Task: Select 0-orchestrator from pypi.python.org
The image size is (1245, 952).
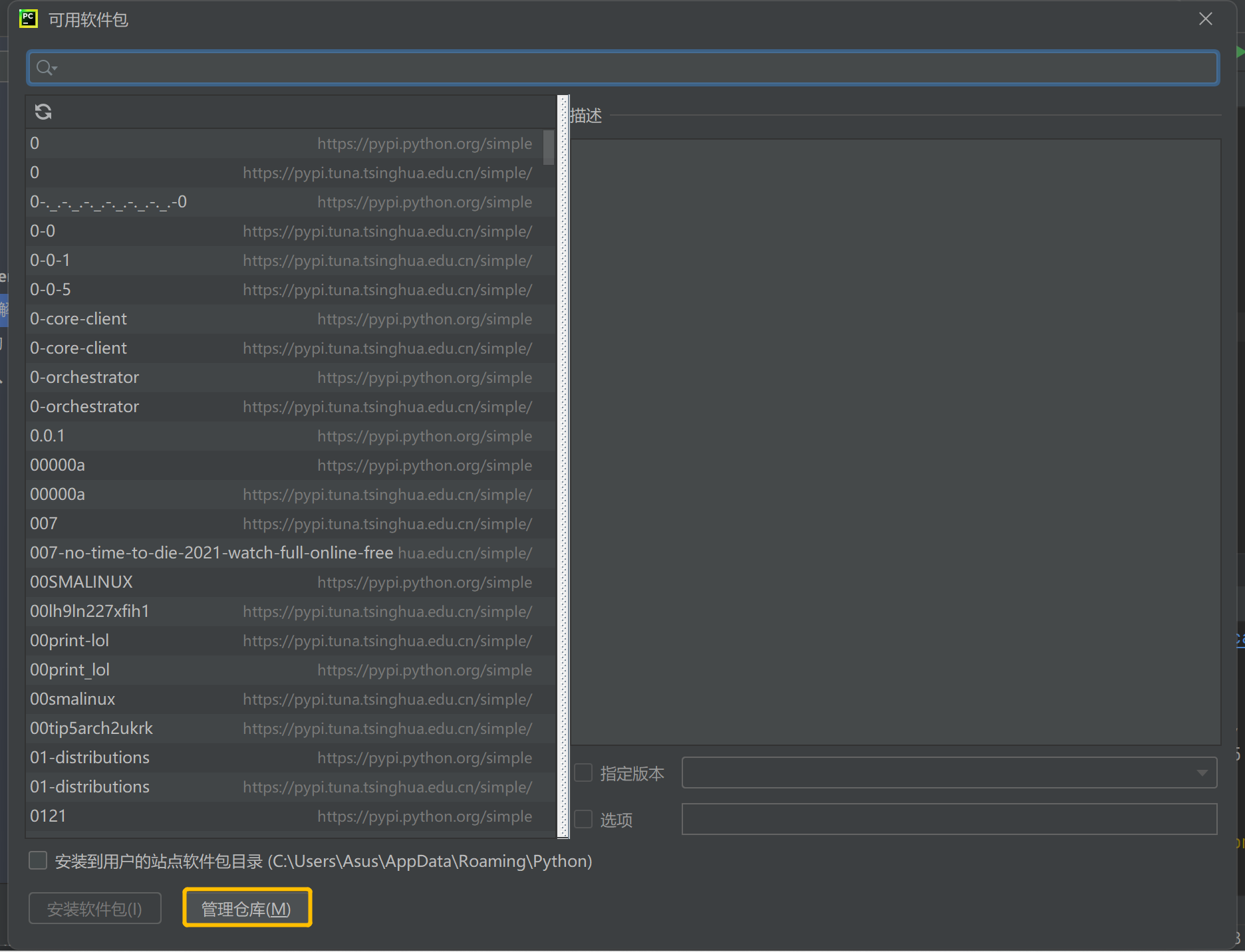Action: (x=291, y=378)
